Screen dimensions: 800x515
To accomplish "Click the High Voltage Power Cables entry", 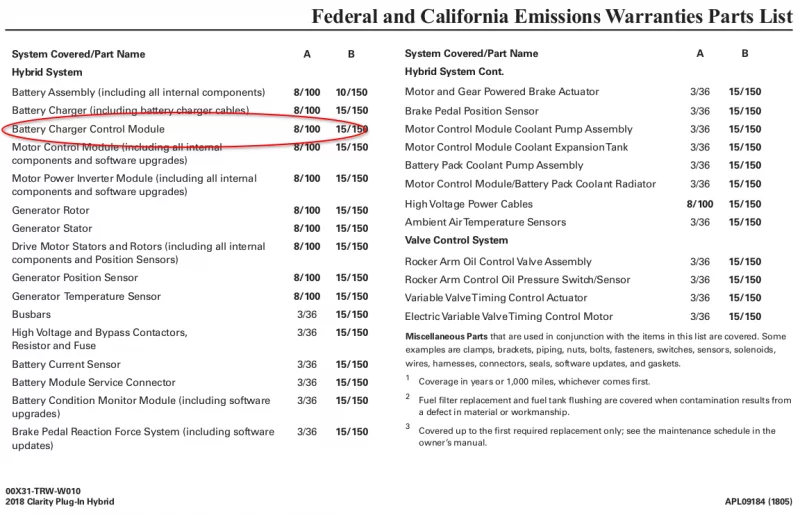I will (471, 204).
